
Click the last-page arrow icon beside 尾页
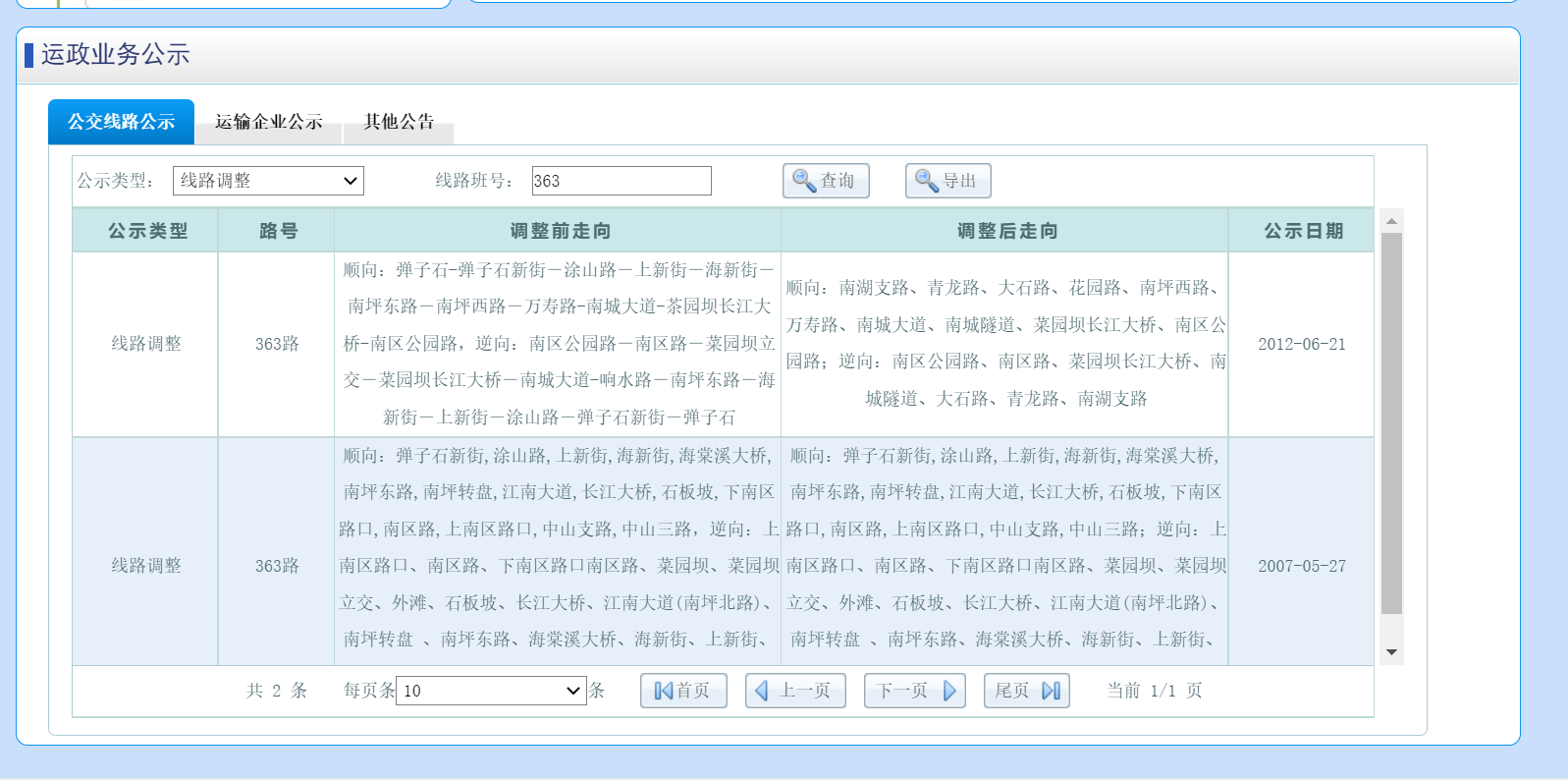tap(1051, 691)
